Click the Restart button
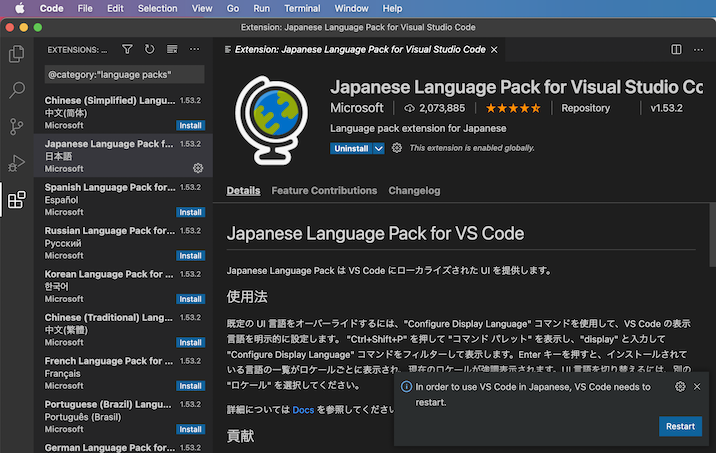Screen dimensions: 716x453 [x=680, y=426]
